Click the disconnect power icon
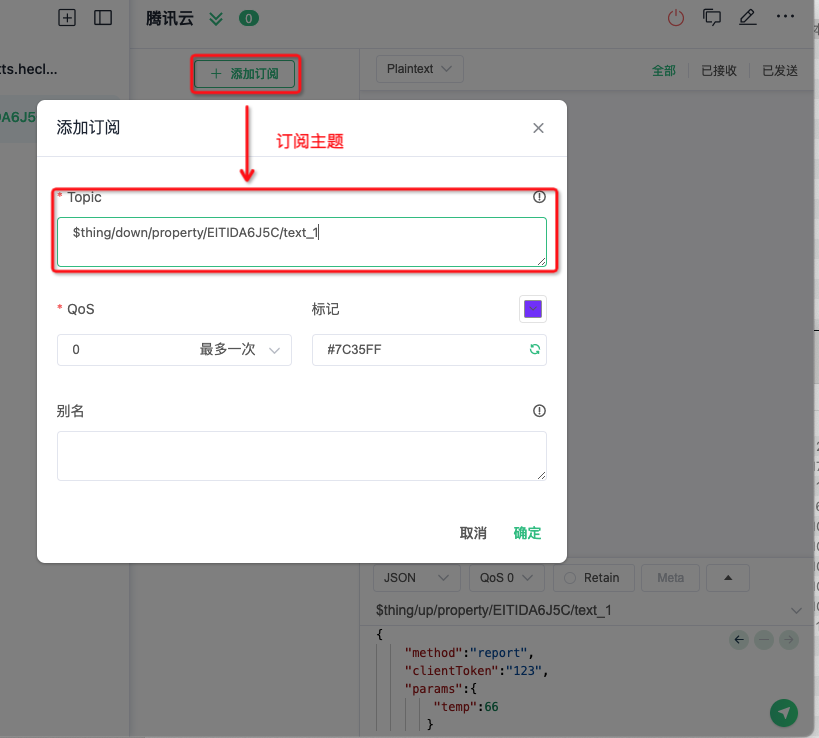The height and width of the screenshot is (738, 819). pos(677,17)
